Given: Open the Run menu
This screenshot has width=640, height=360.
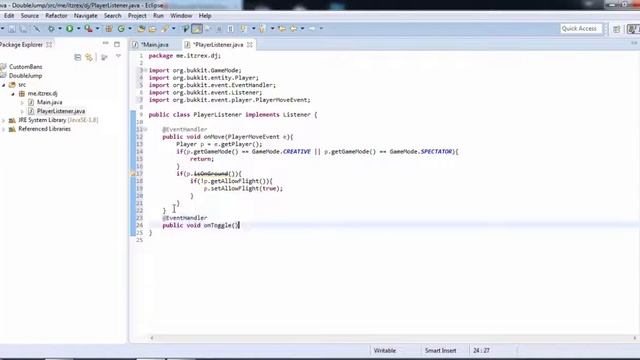Looking at the screenshot, I should pos(158,16).
